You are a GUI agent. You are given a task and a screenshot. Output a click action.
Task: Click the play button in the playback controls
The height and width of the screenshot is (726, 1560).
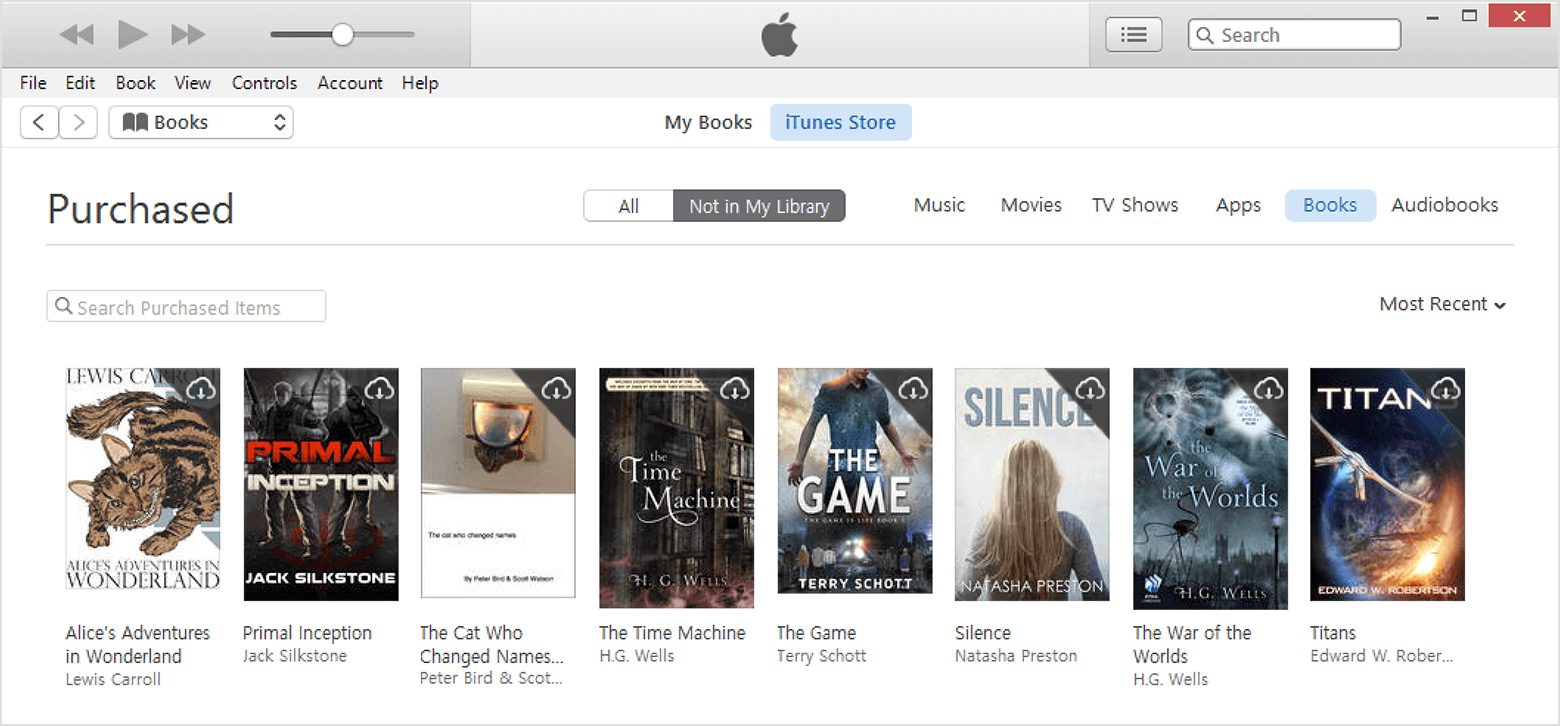click(x=132, y=35)
